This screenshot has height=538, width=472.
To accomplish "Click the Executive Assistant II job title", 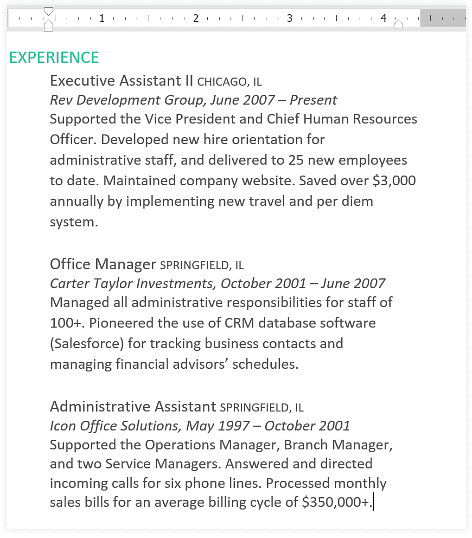I will coord(121,81).
